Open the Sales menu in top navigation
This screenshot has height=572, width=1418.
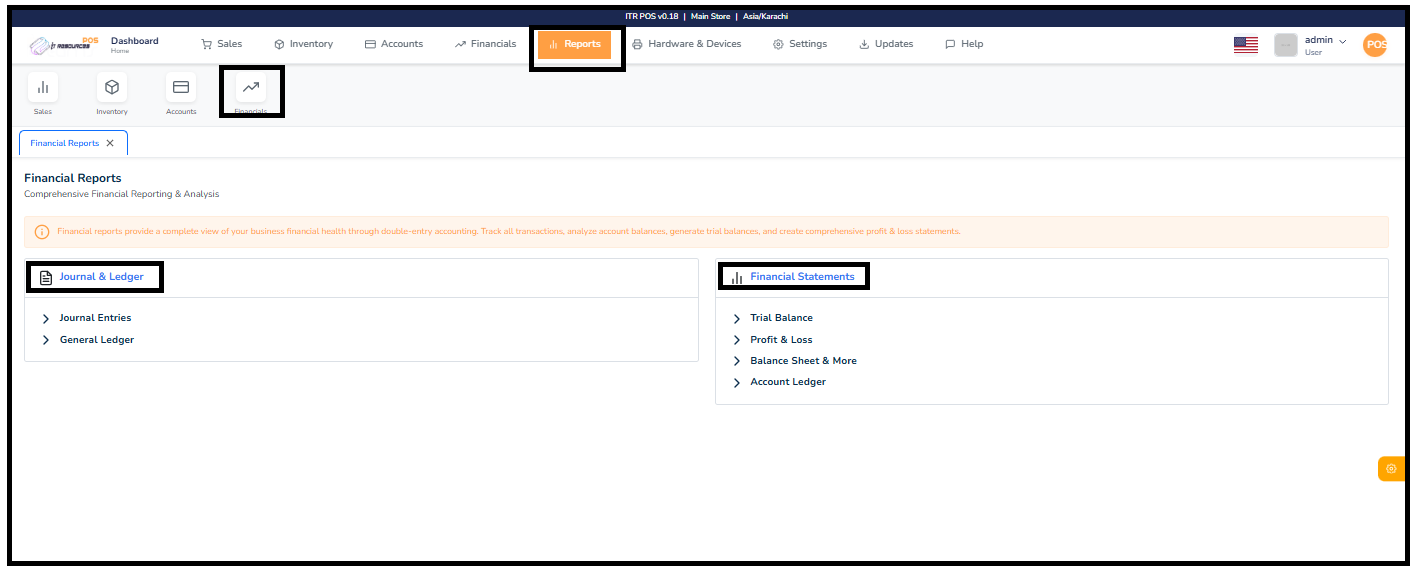tap(221, 44)
